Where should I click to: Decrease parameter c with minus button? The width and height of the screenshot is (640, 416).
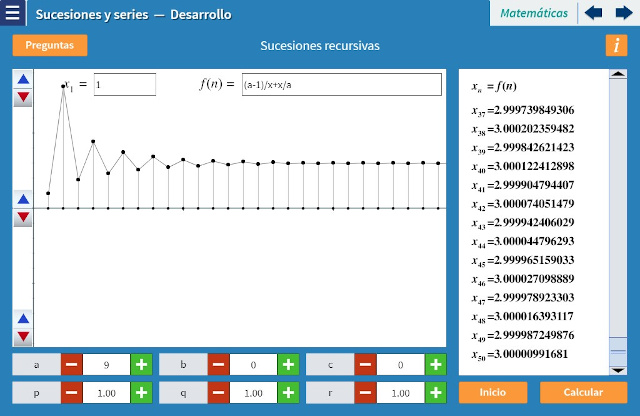(366, 365)
